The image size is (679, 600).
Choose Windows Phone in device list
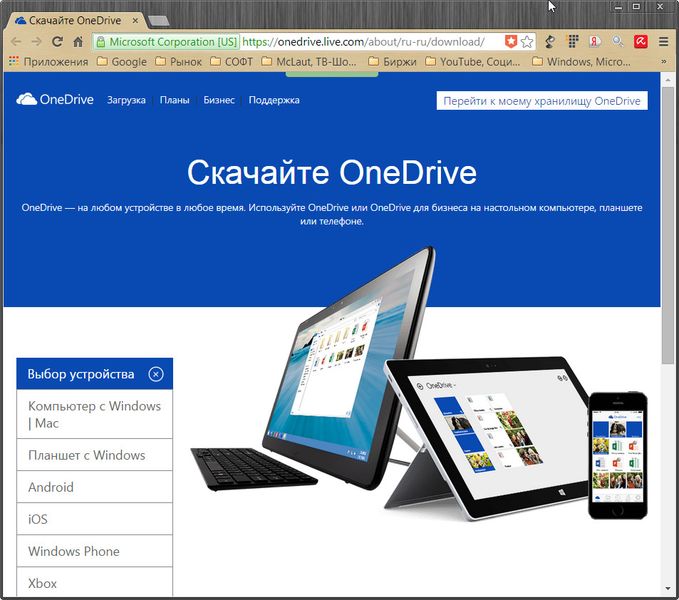[x=94, y=551]
